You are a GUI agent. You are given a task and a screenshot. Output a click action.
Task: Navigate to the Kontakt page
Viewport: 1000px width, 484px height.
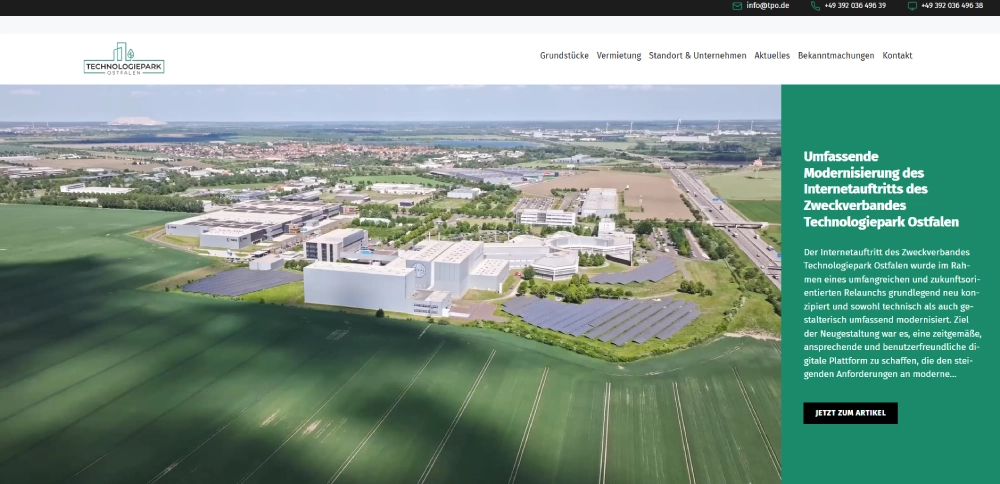tap(897, 55)
